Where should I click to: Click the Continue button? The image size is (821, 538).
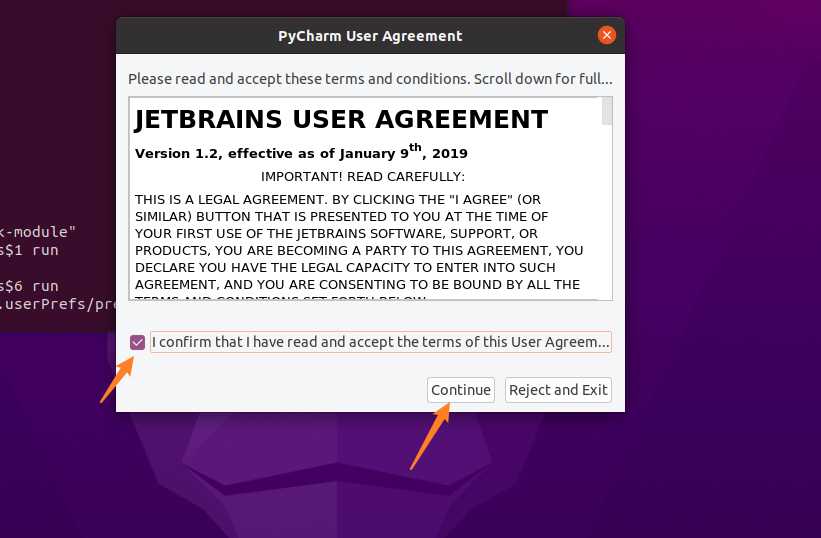click(461, 390)
